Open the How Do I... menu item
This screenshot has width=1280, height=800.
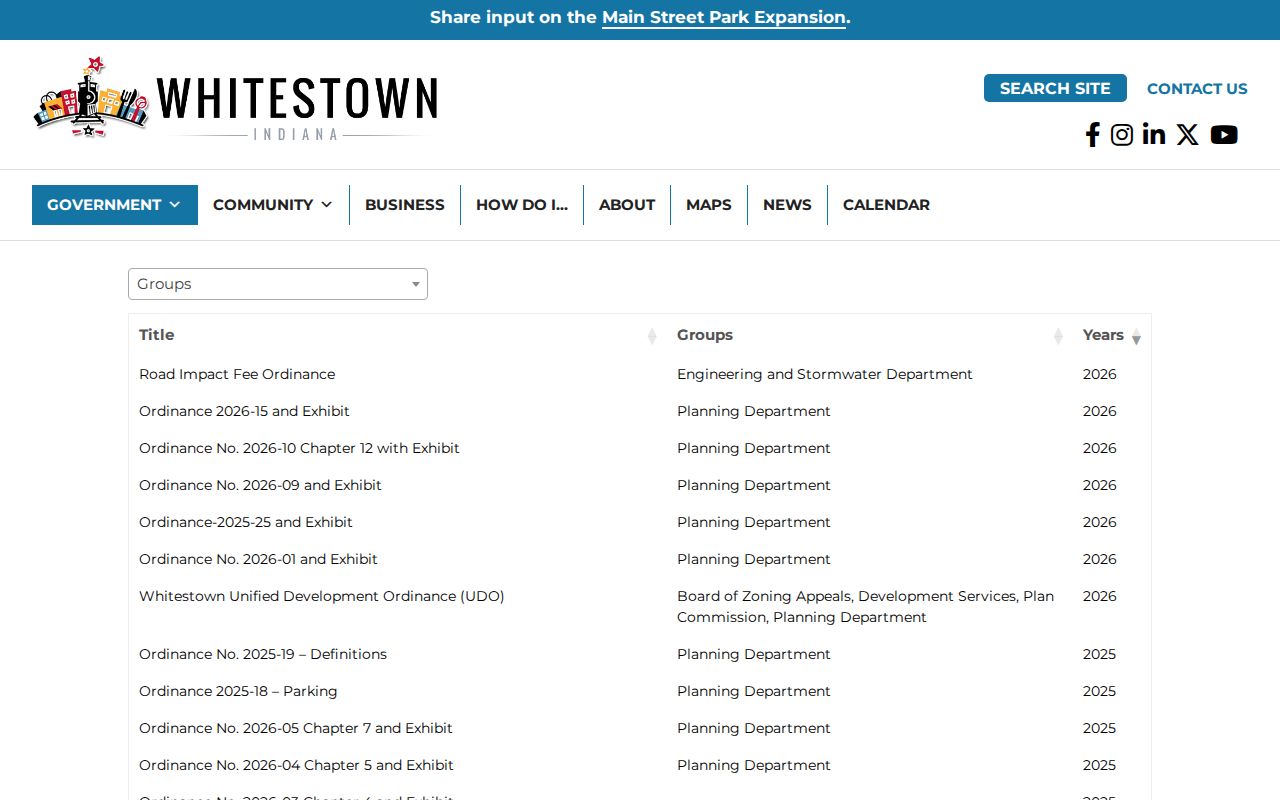522,205
